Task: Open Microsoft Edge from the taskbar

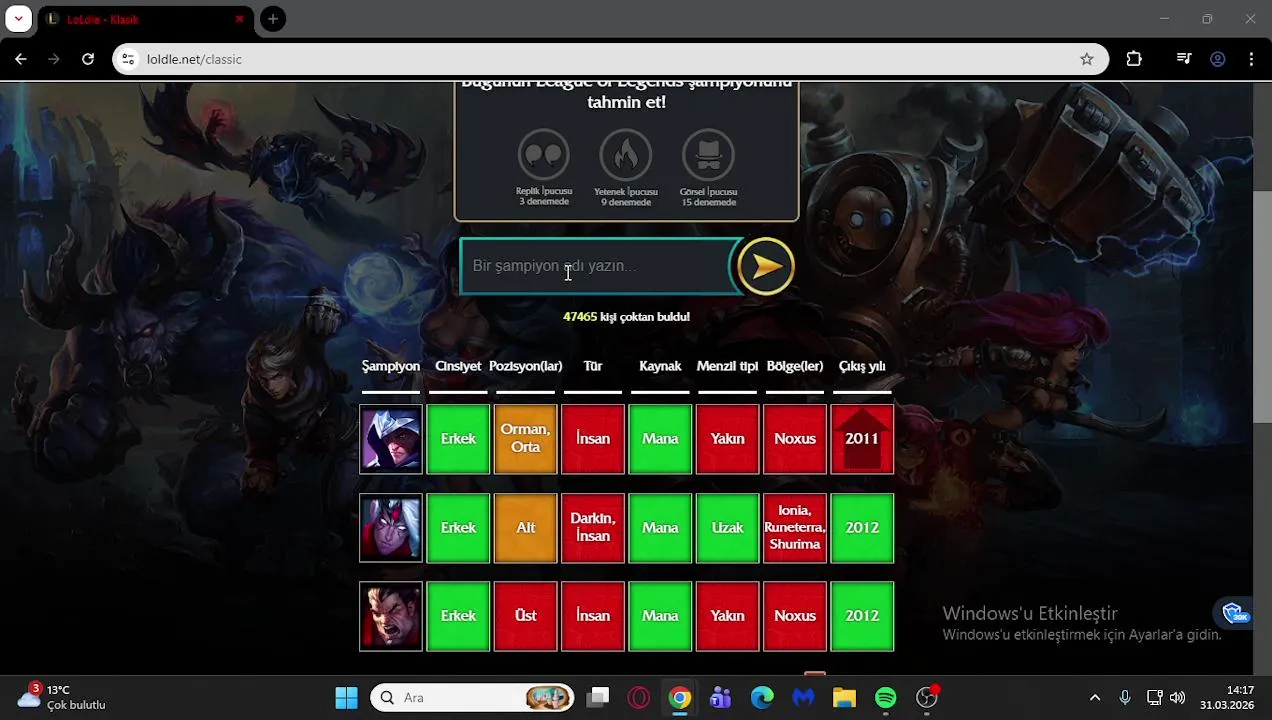Action: [762, 698]
